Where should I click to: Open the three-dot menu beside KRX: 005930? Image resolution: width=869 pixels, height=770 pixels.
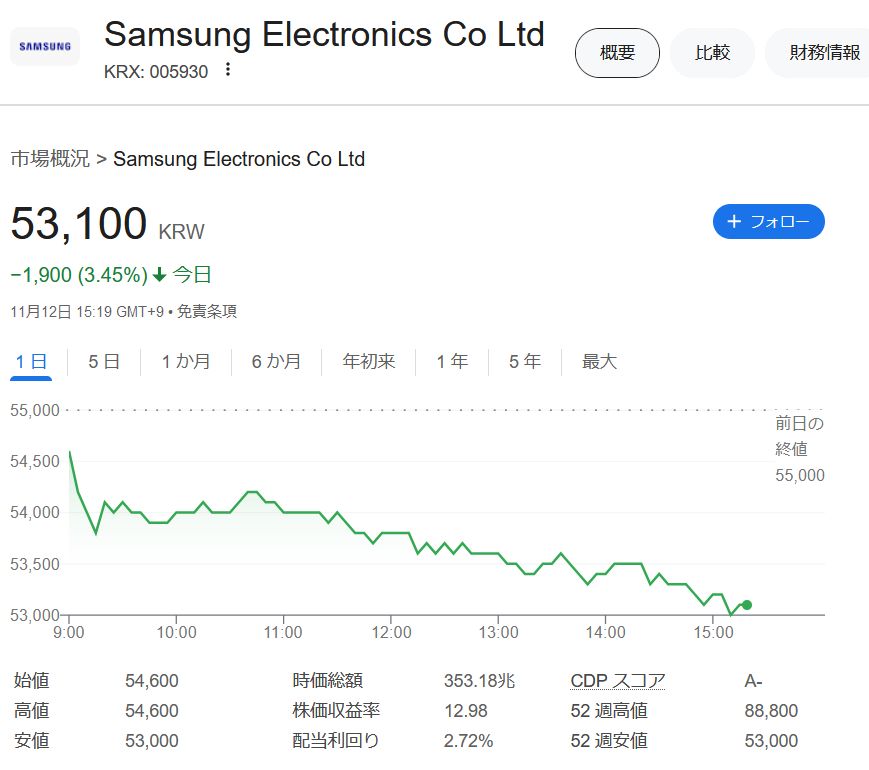click(228, 70)
